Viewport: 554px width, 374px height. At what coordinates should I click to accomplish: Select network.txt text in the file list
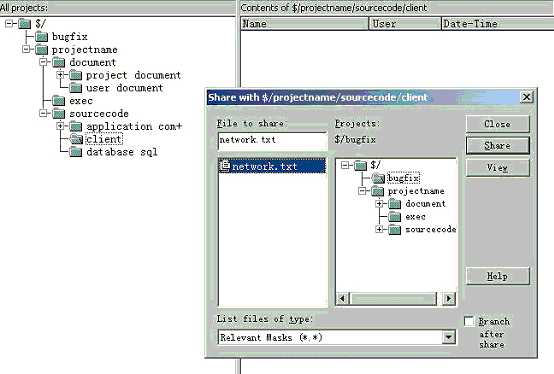coord(264,166)
